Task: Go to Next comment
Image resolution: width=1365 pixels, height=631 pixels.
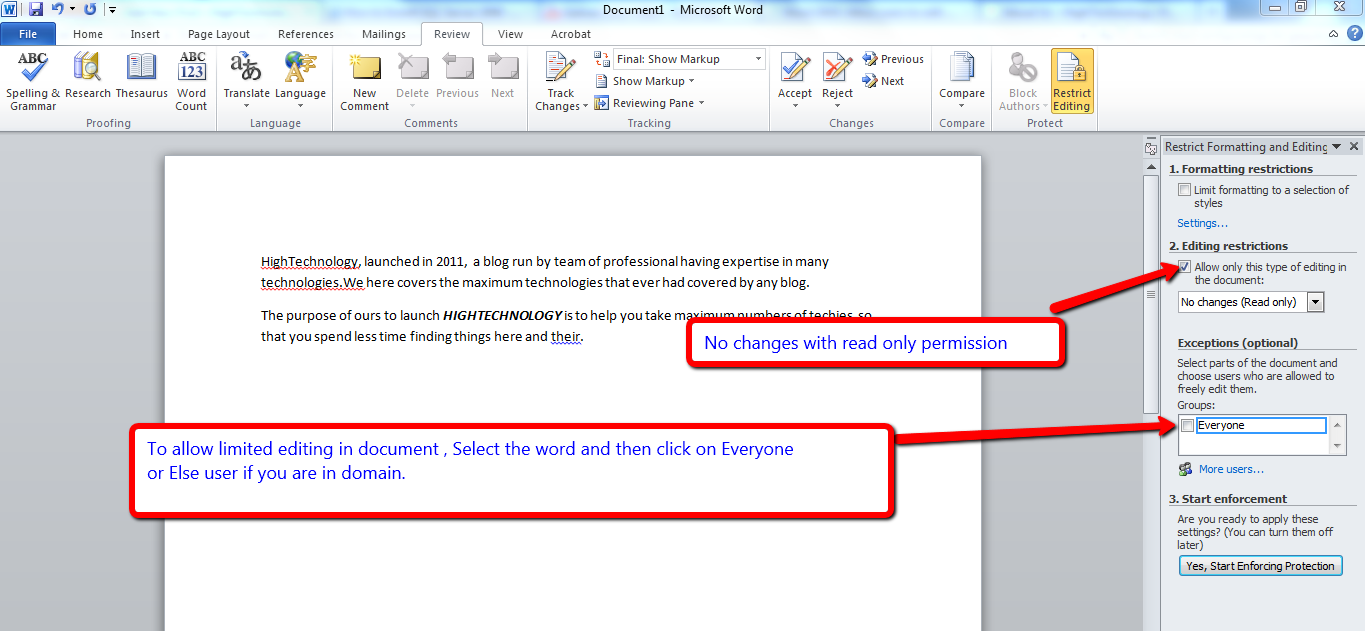Action: pos(503,77)
